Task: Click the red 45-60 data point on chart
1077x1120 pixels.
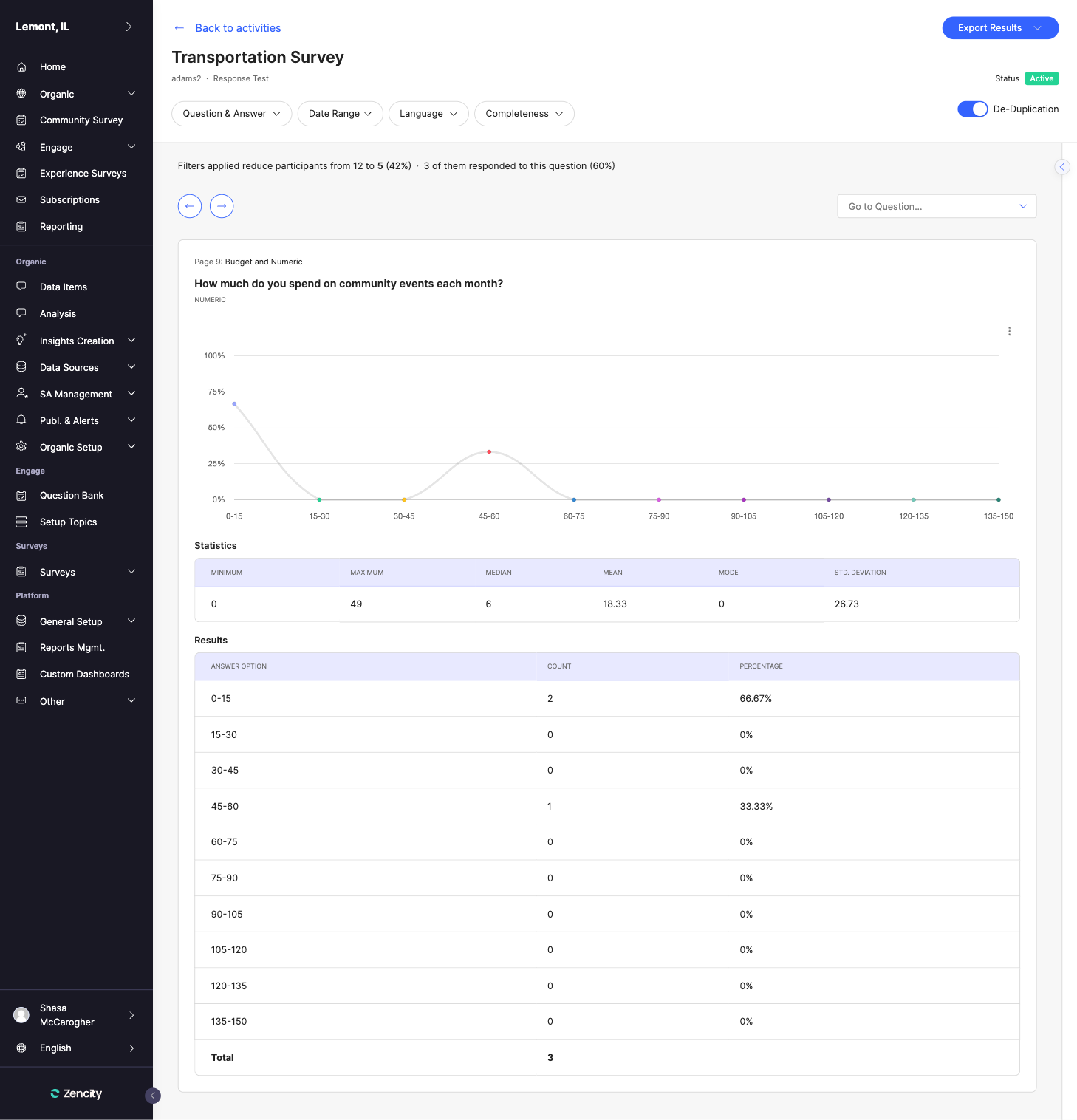Action: click(489, 451)
